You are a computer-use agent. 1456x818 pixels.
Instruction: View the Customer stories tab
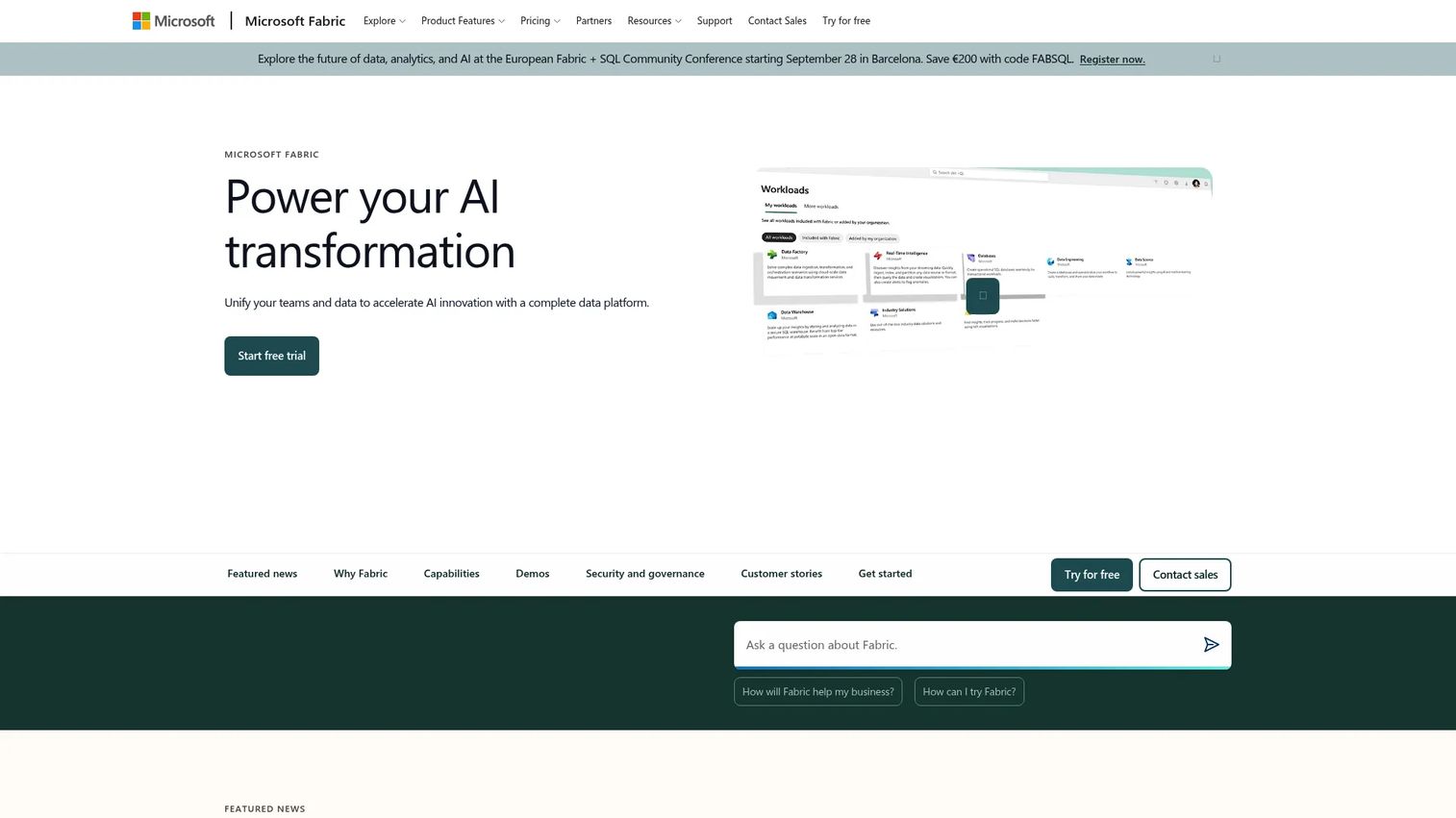pos(781,574)
